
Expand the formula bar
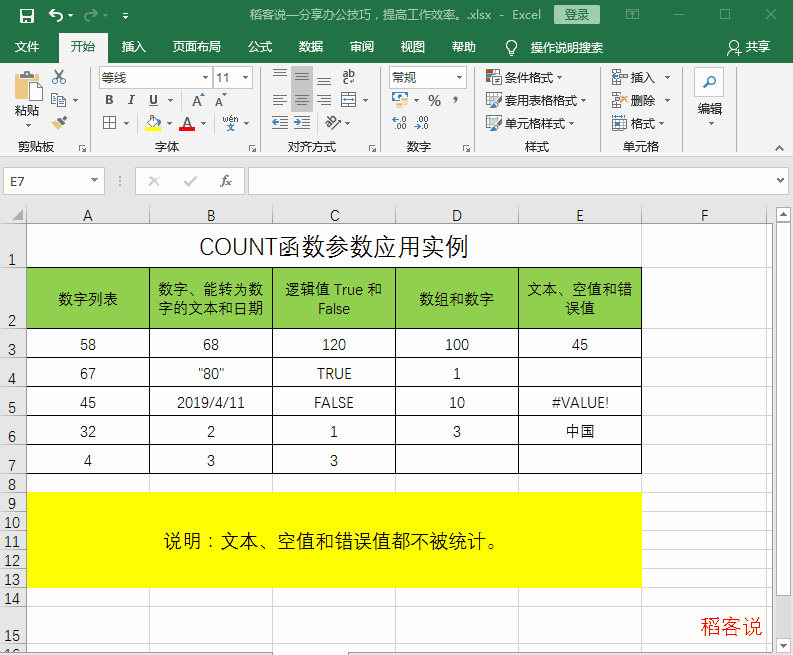point(780,180)
